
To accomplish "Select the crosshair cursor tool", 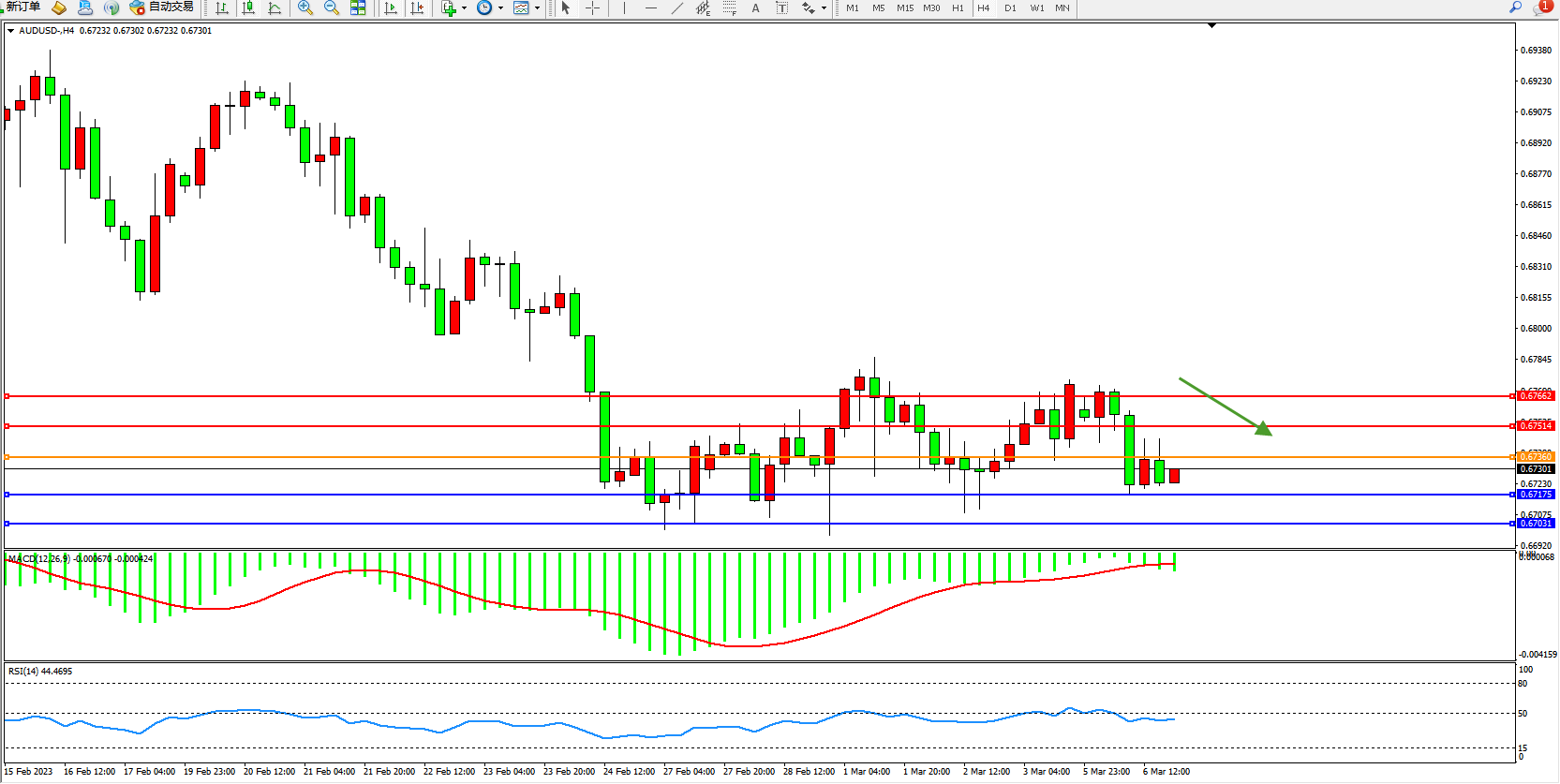I will (592, 7).
